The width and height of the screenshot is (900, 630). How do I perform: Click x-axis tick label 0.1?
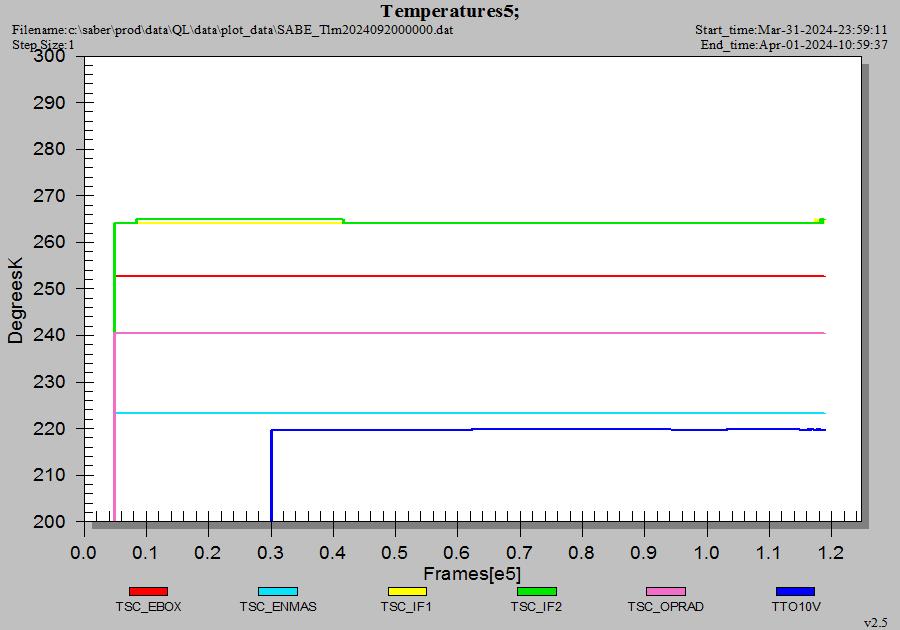[x=146, y=553]
